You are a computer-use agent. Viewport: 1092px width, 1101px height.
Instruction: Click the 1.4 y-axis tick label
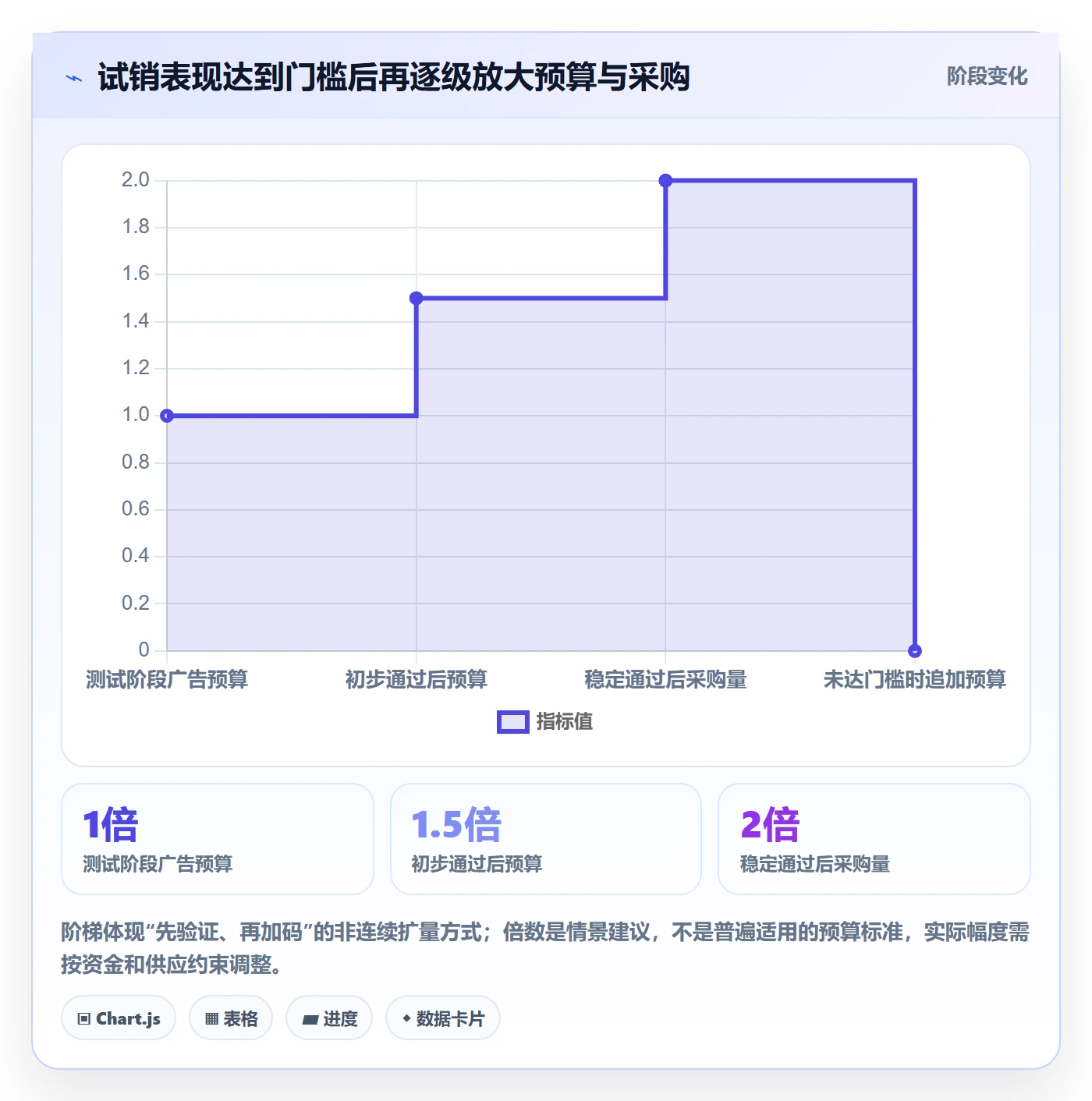pos(135,321)
